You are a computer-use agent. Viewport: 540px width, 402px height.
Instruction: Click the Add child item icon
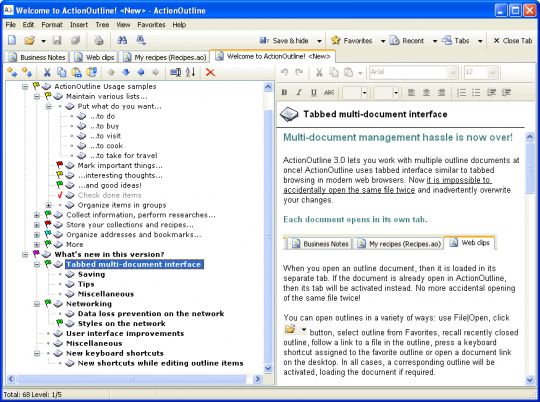point(27,72)
